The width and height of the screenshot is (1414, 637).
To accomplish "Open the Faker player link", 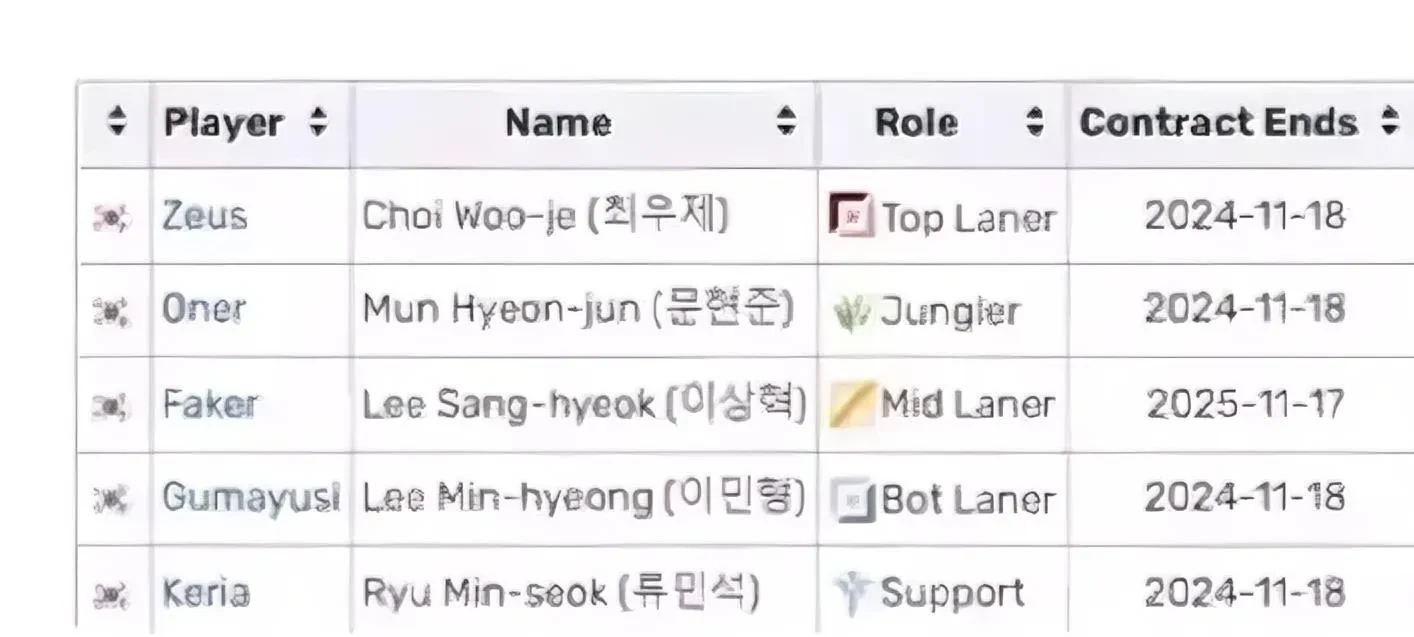I will [x=210, y=405].
